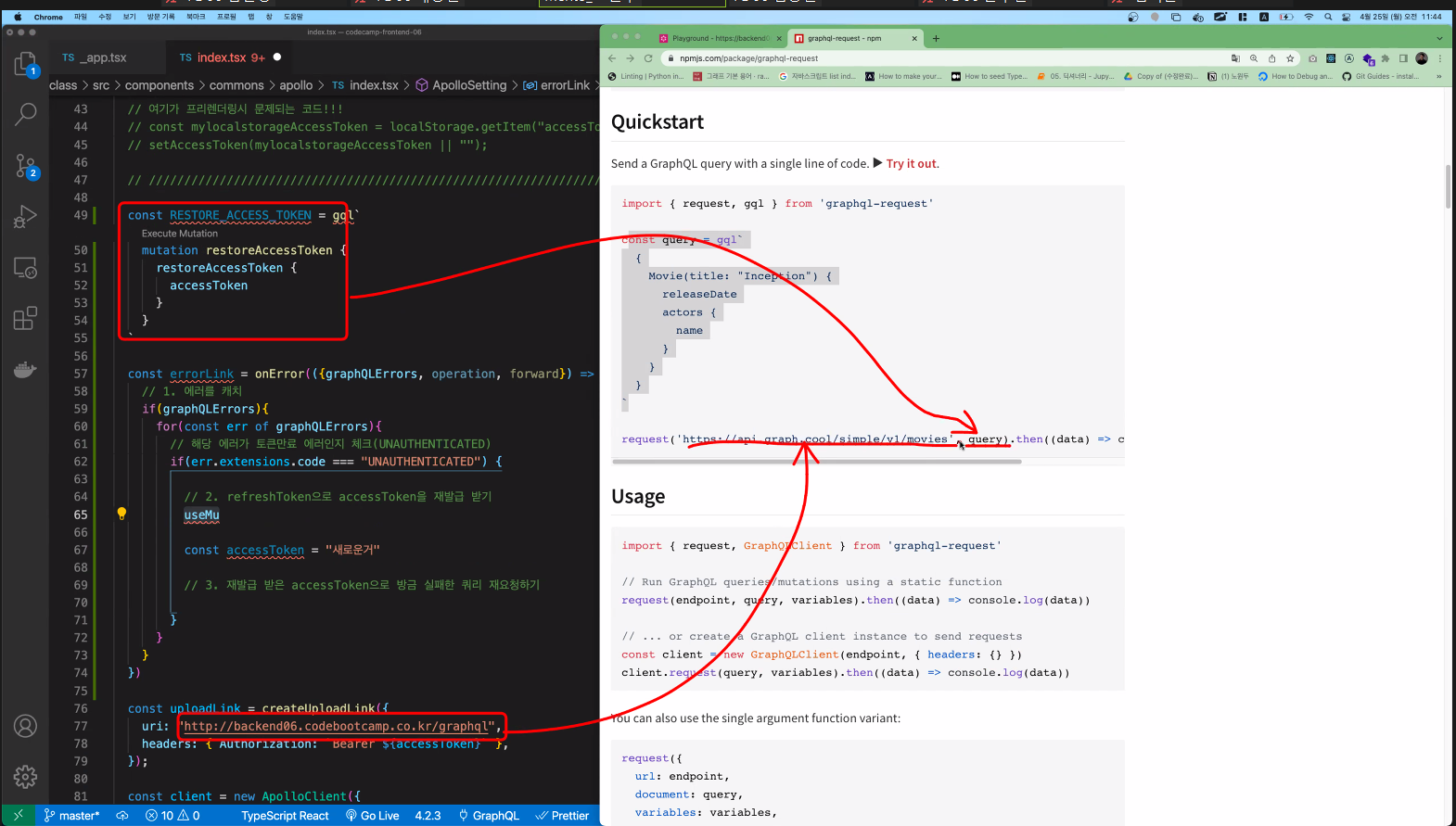Open How to Debug bookmark
The image size is (1456, 826).
[1295, 76]
